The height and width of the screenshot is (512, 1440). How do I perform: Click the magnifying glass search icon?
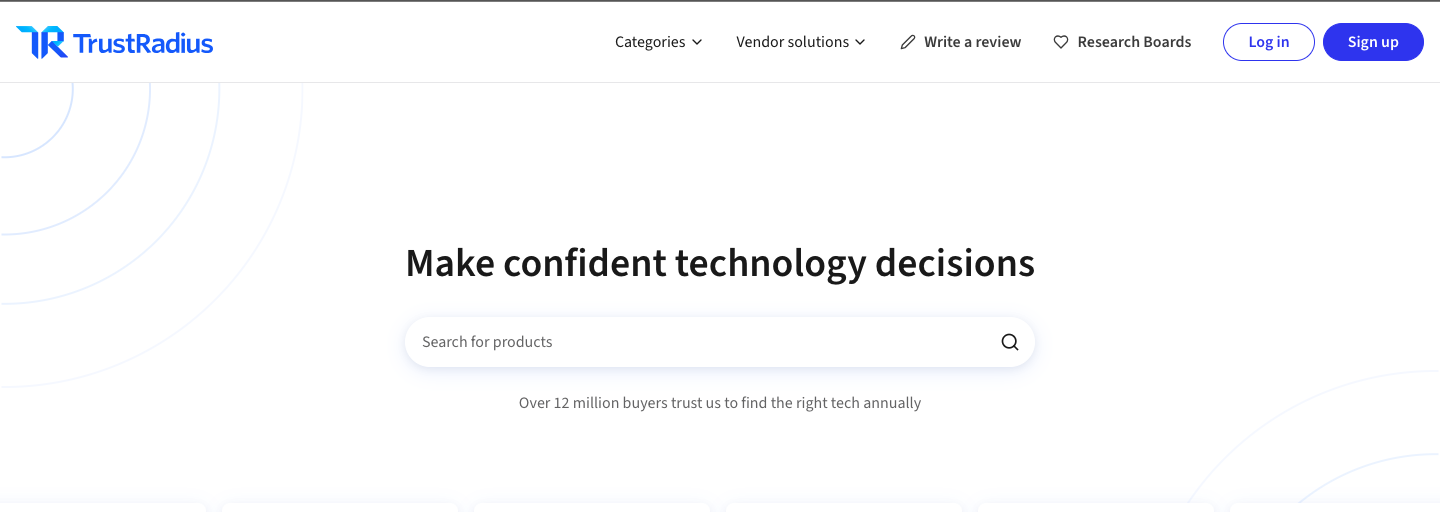[1010, 342]
